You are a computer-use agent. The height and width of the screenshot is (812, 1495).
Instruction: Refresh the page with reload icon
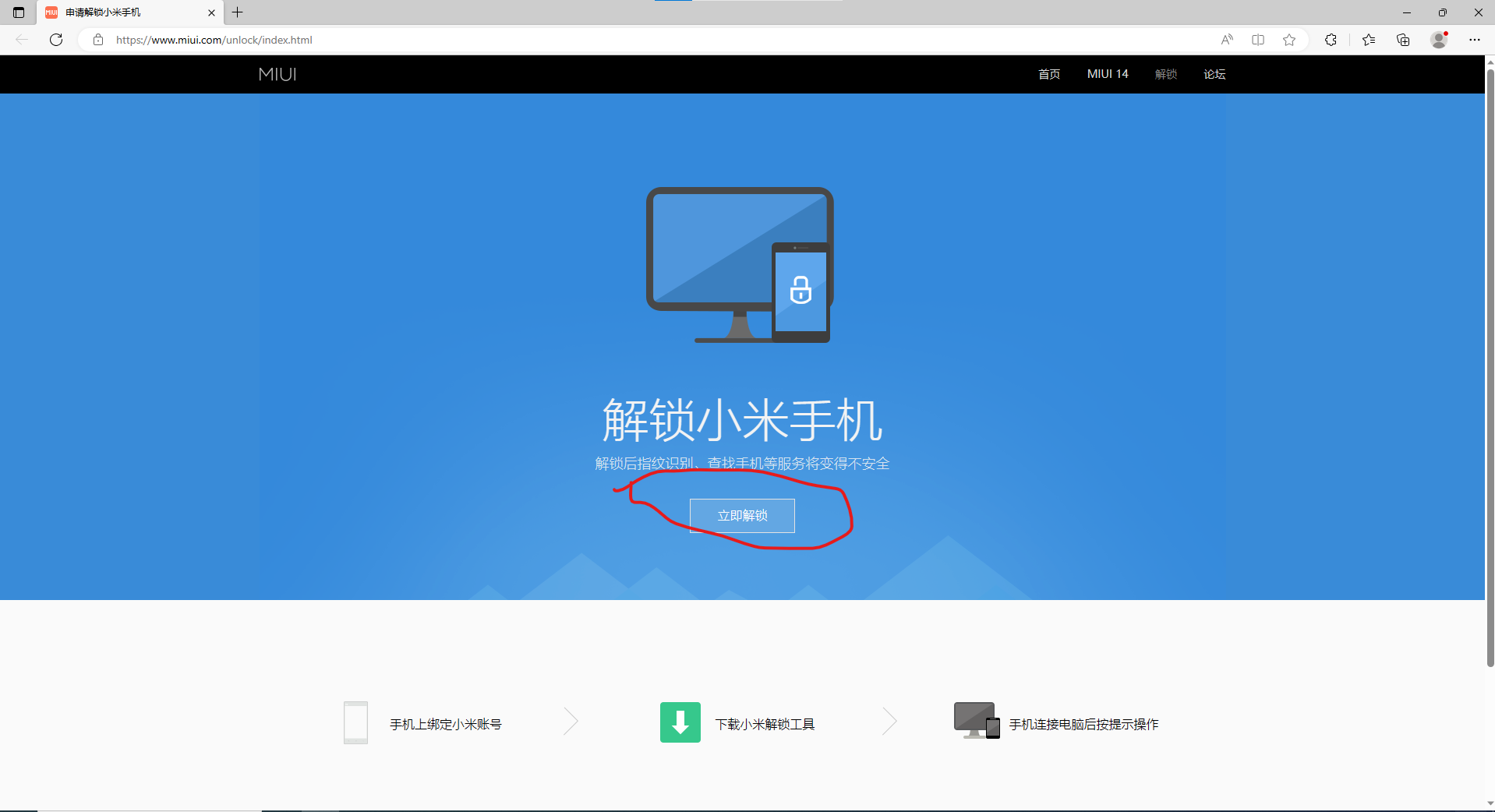coord(56,40)
